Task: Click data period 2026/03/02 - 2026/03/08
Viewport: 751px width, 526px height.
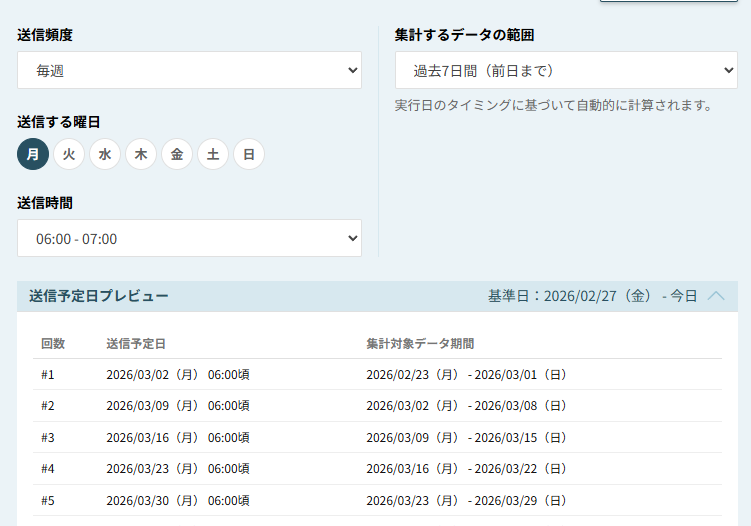Action: click(467, 406)
